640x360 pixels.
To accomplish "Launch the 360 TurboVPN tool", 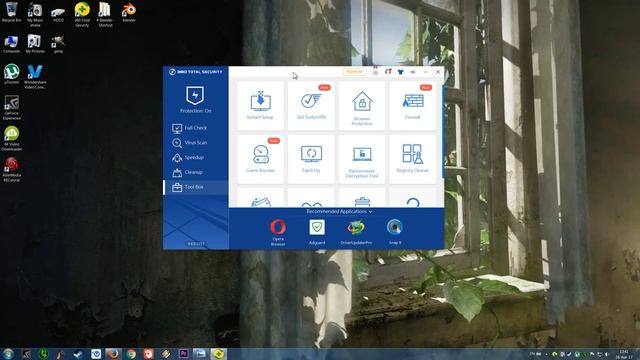I will [x=311, y=106].
